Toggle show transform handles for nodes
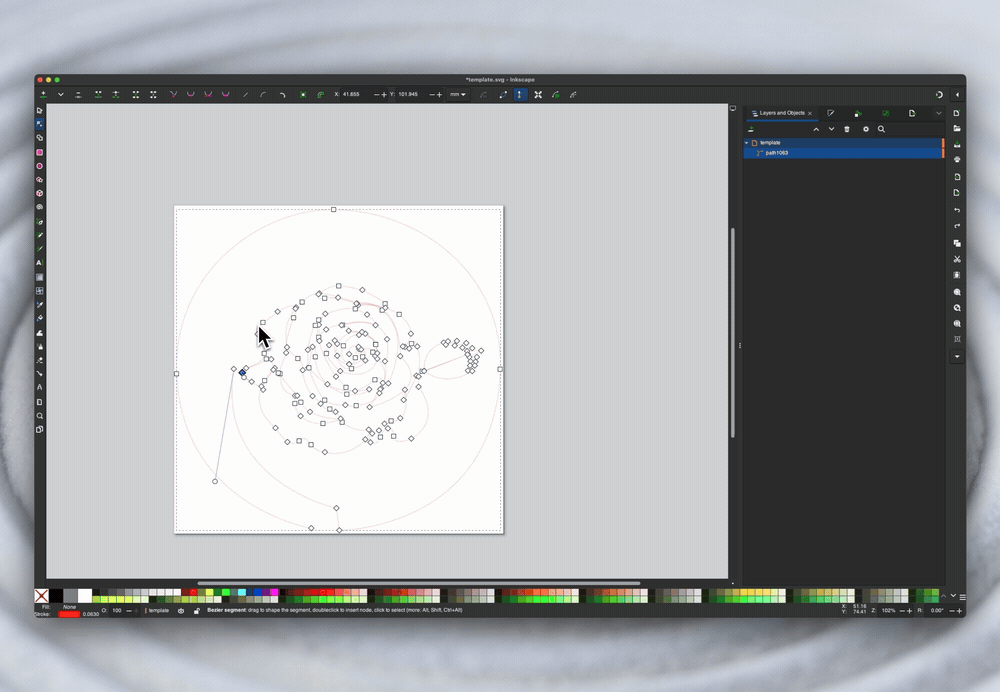 click(538, 94)
